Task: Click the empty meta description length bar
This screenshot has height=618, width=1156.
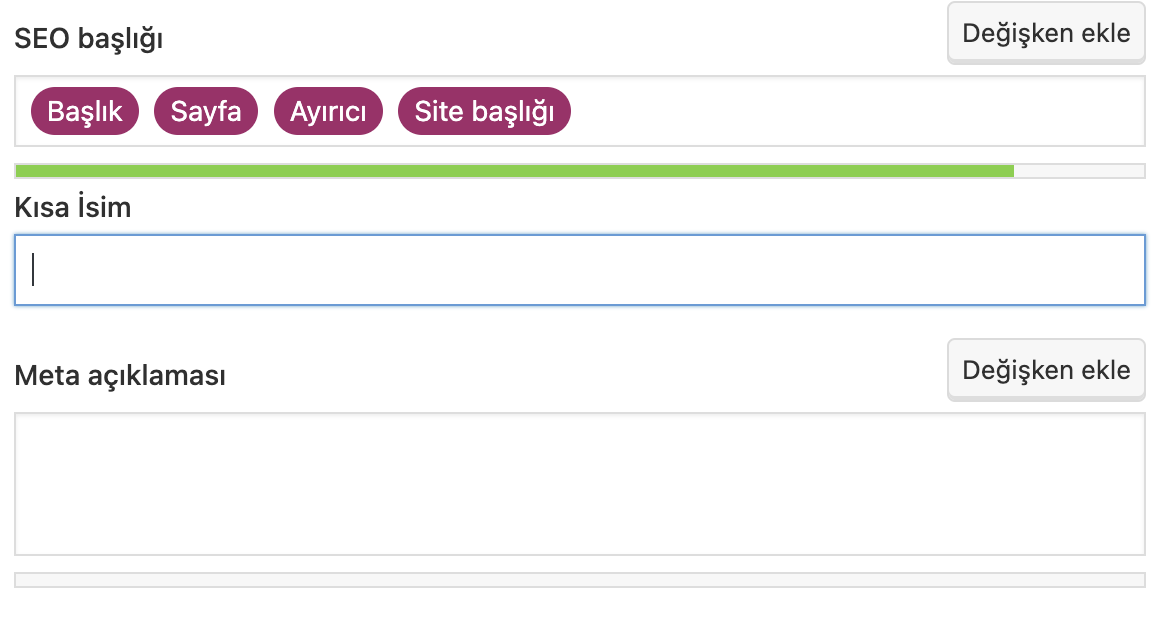Action: [579, 580]
